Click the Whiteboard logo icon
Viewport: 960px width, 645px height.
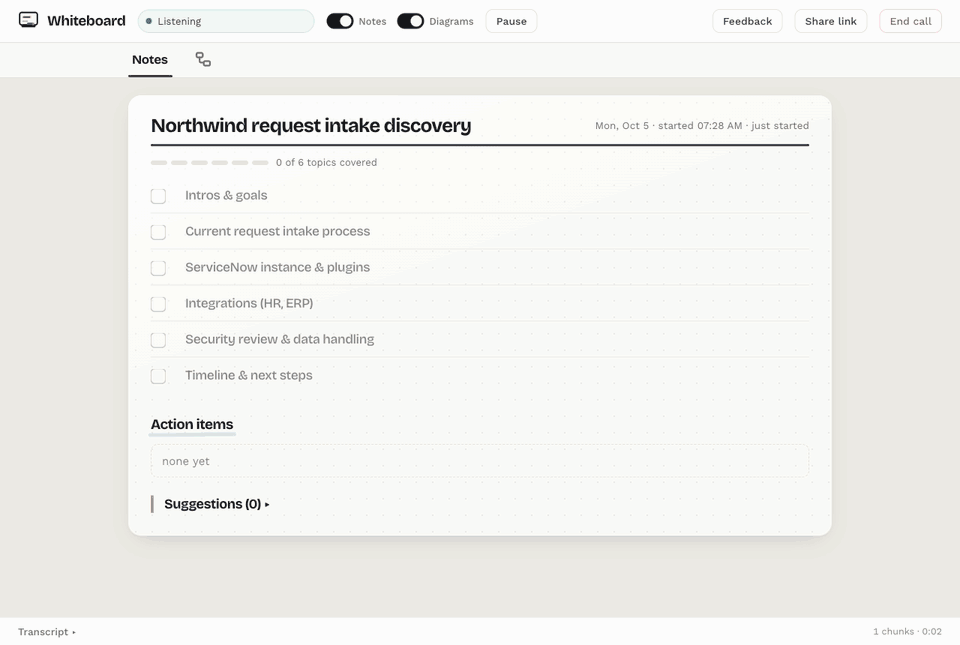pos(28,20)
